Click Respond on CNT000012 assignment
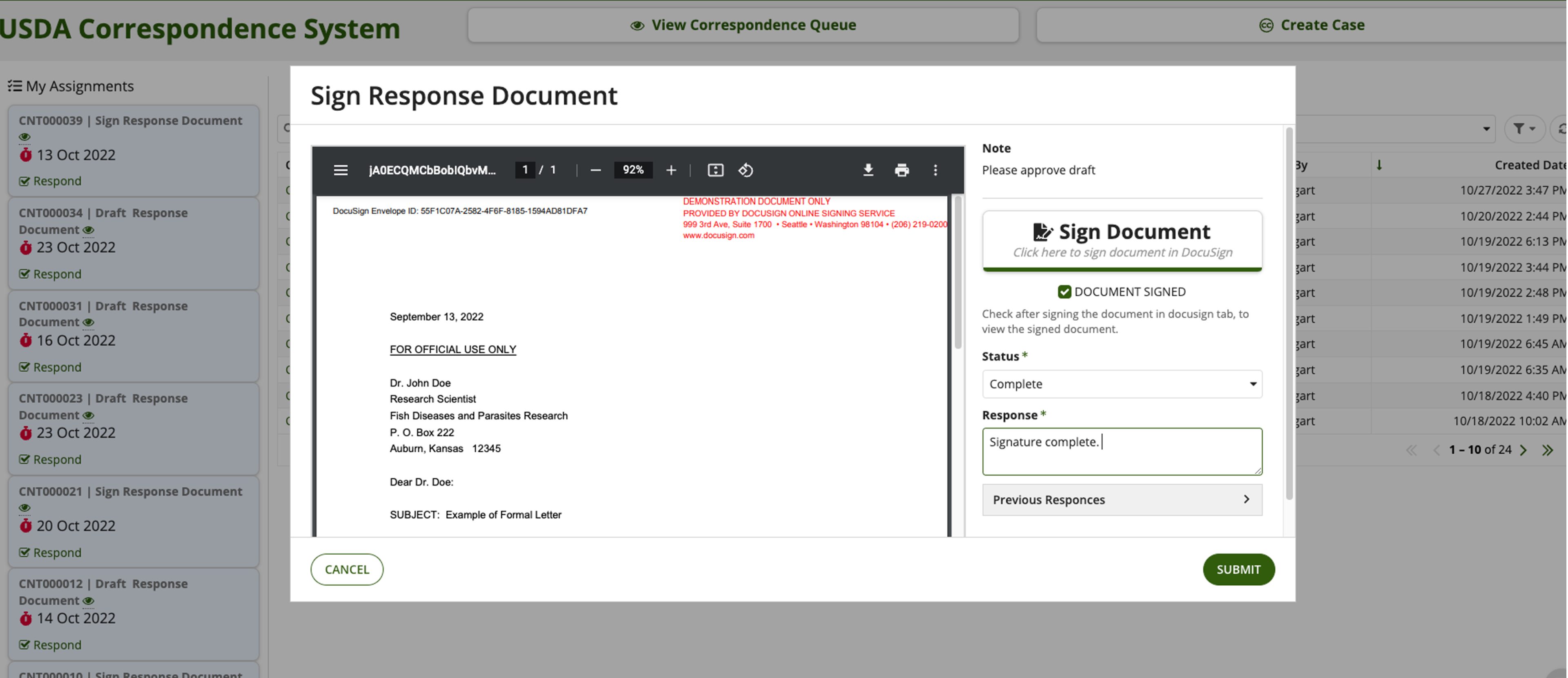1568x678 pixels. [51, 645]
